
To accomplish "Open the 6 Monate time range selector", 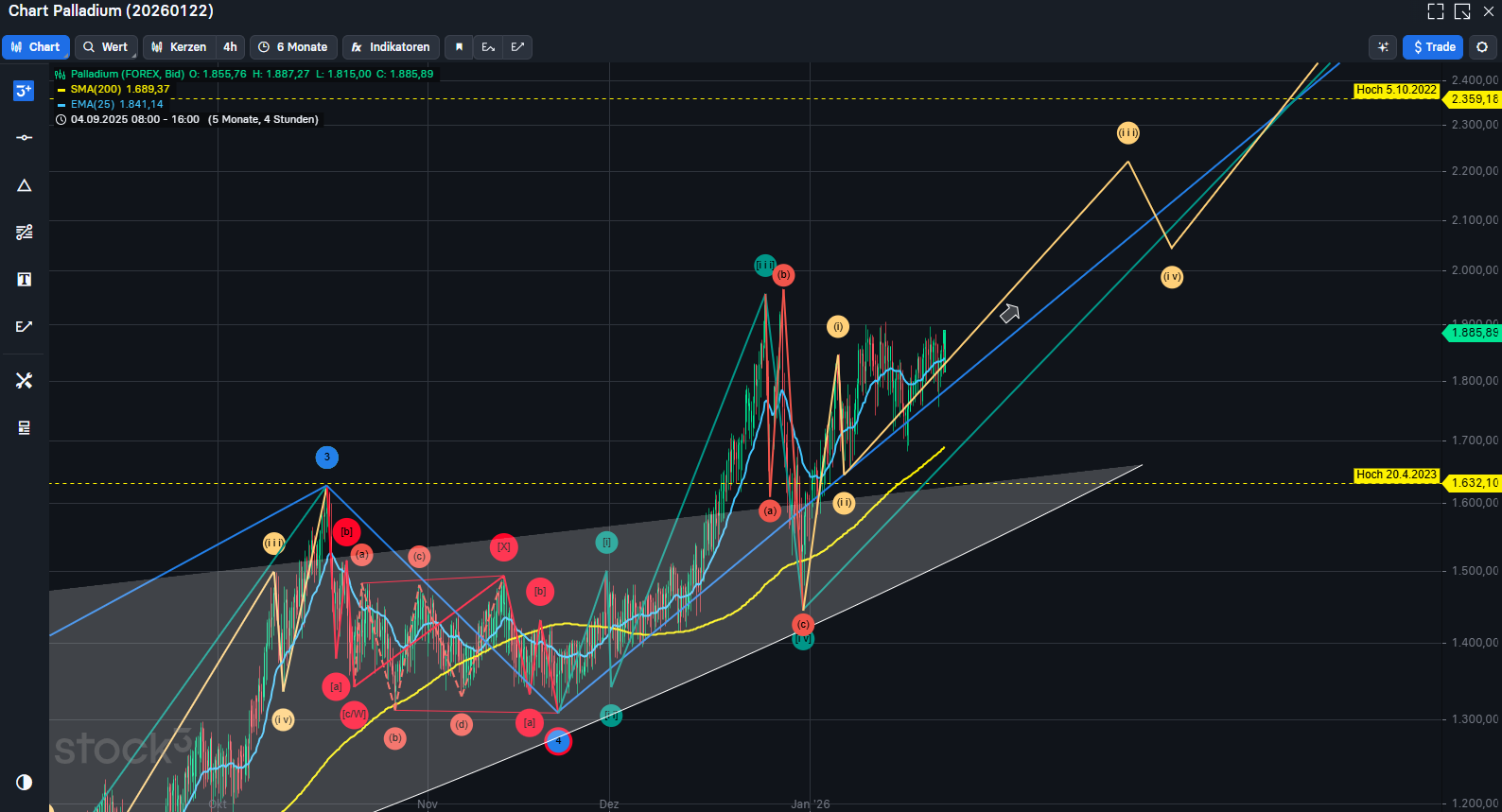I will 293,47.
